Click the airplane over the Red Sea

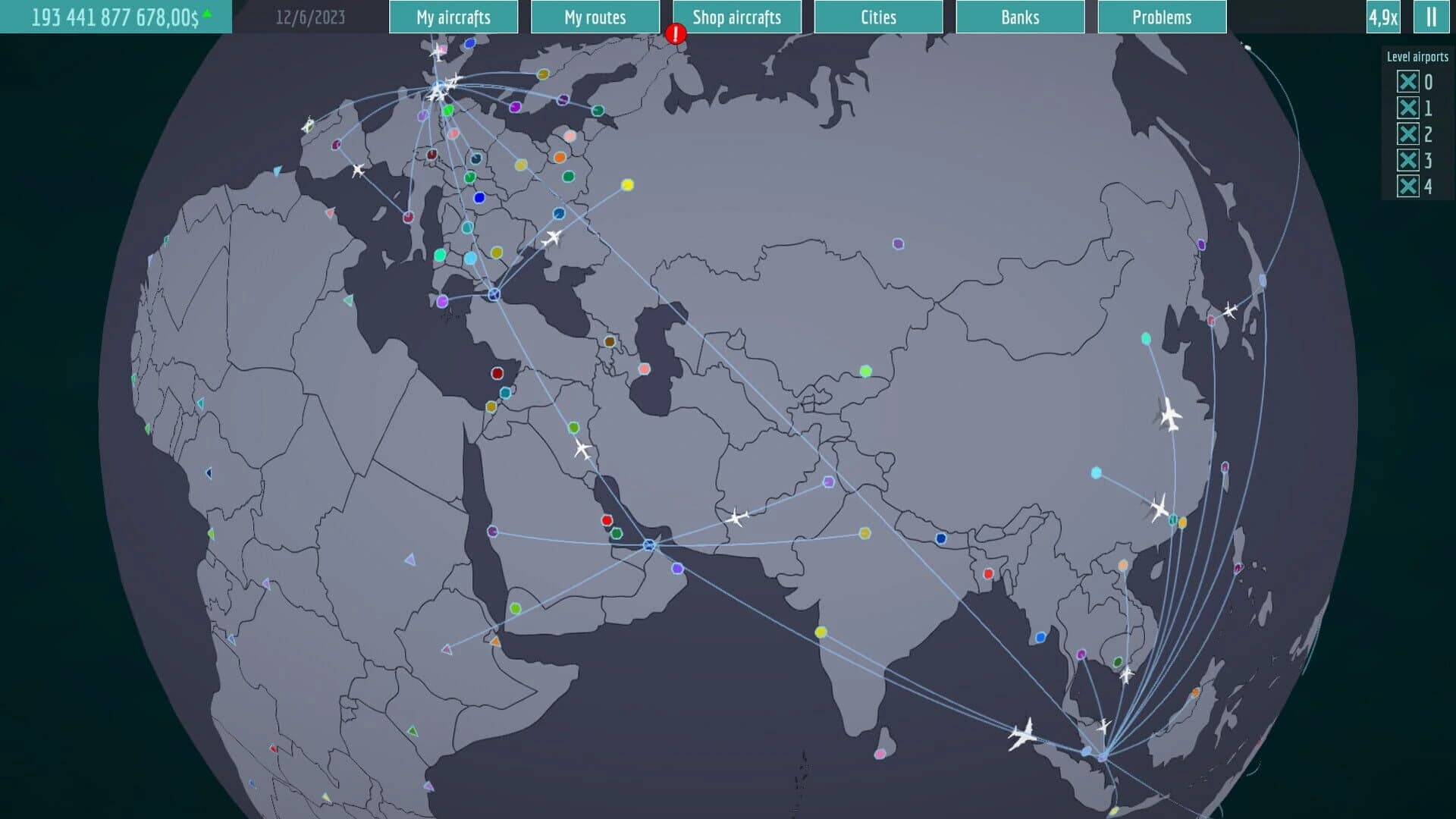pyautogui.click(x=582, y=450)
